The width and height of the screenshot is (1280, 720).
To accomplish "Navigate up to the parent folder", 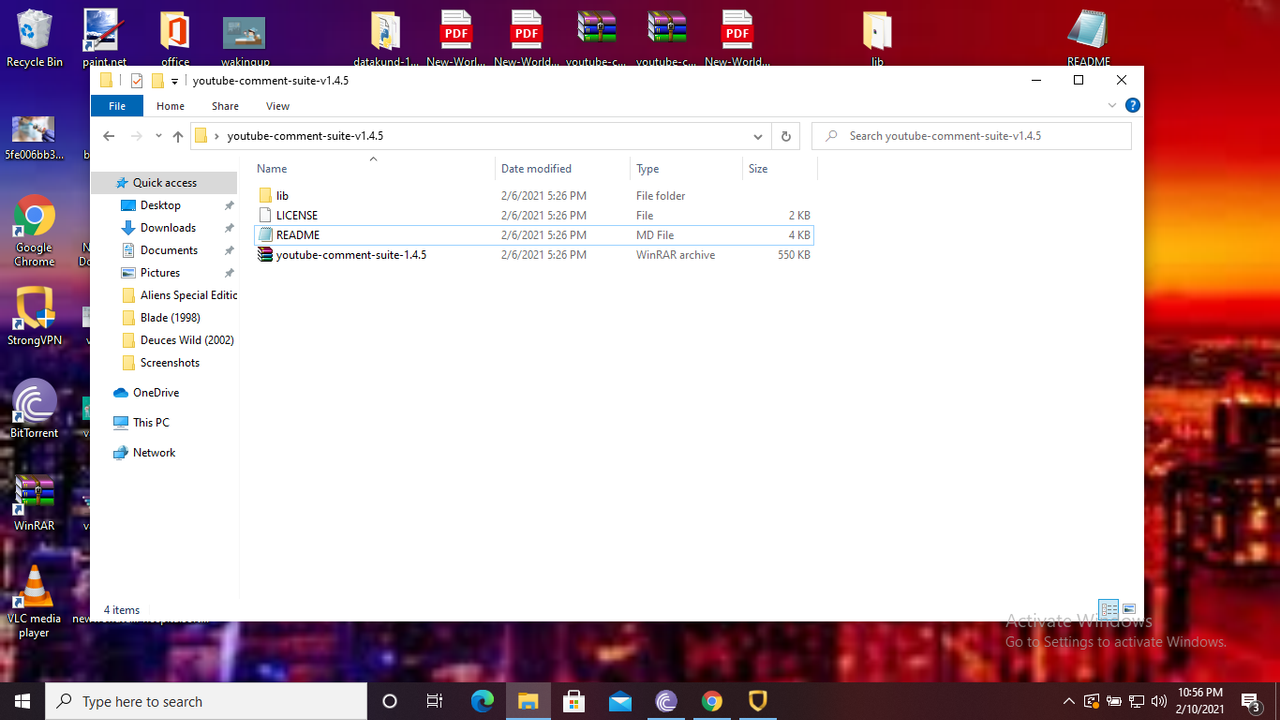I will [177, 136].
